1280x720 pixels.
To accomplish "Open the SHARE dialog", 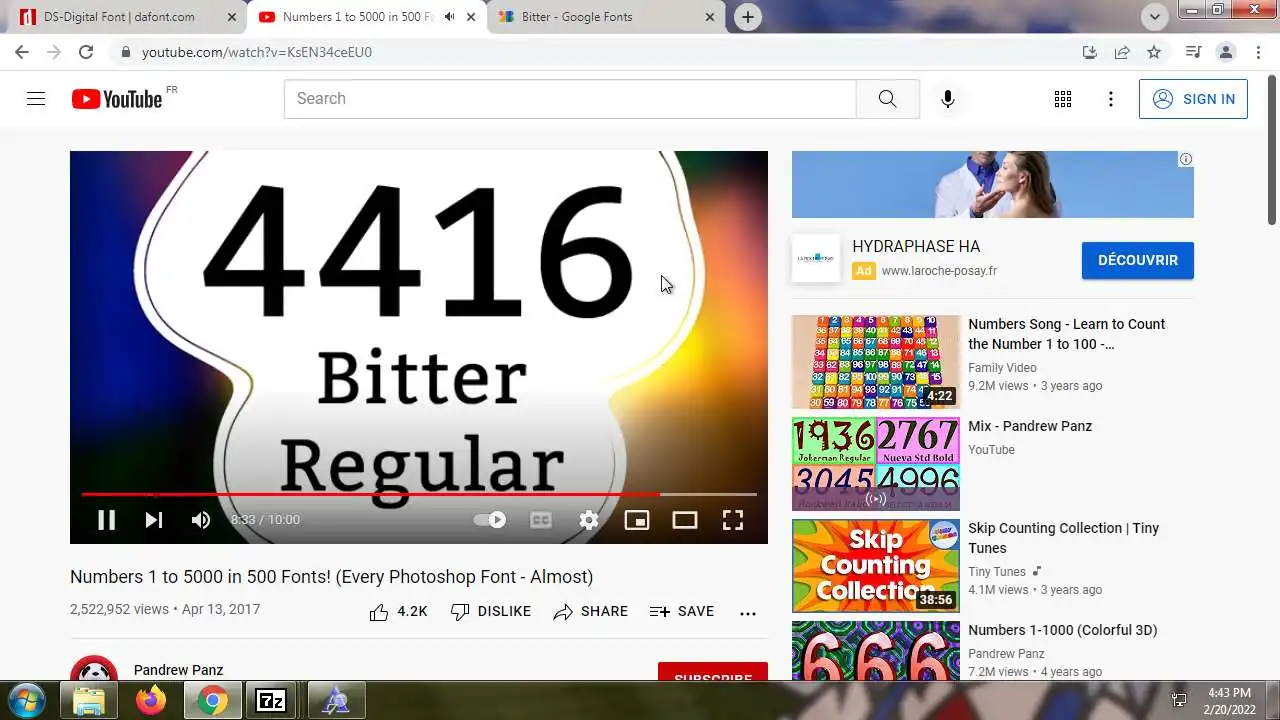I will pos(591,612).
